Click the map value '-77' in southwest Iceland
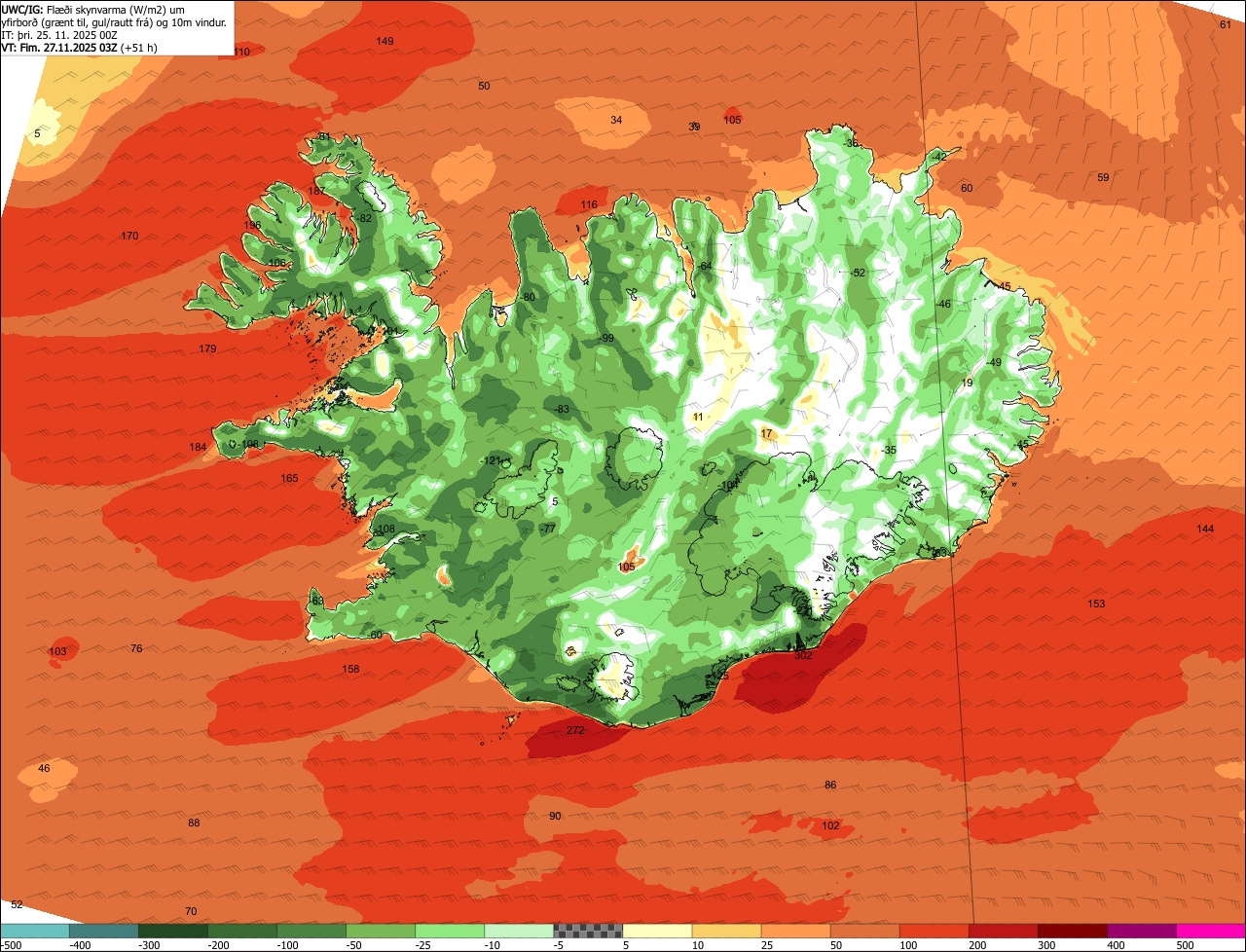The height and width of the screenshot is (952, 1246). (548, 528)
